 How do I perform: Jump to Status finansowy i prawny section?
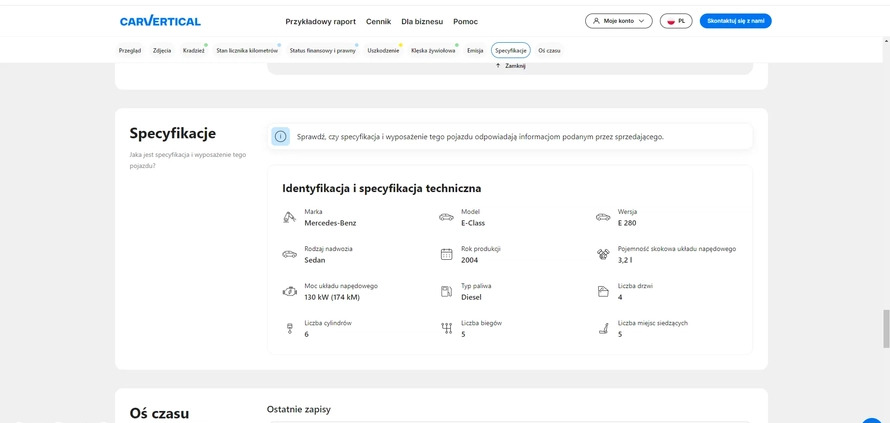(322, 51)
